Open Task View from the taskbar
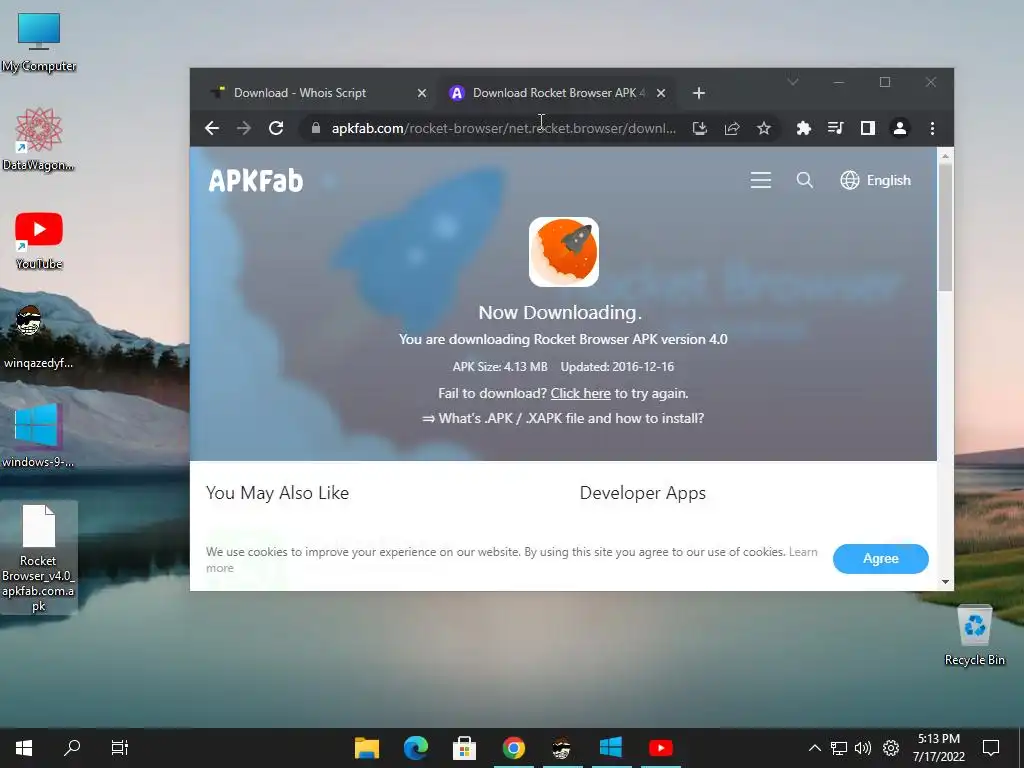This screenshot has width=1024, height=768. point(120,748)
